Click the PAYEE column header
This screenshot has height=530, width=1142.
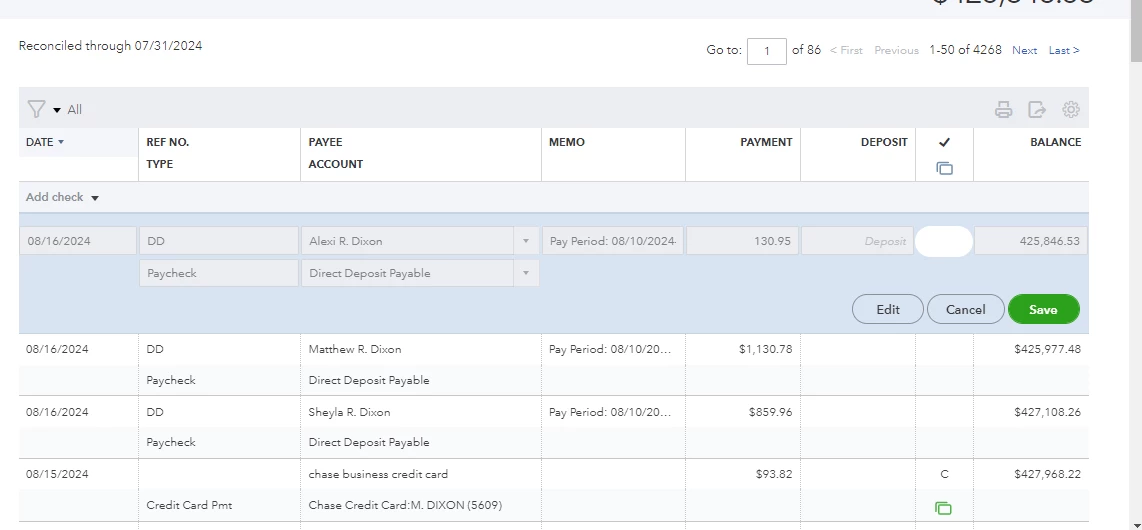(x=325, y=142)
